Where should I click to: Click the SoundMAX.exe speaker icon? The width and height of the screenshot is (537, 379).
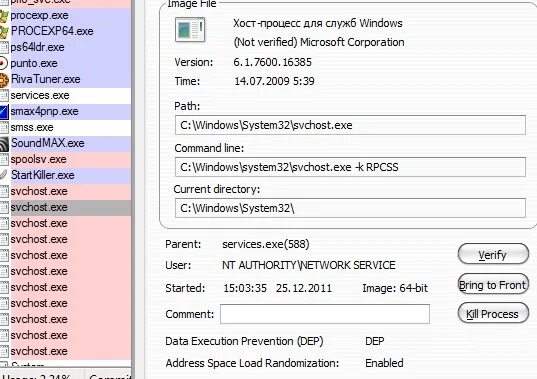(x=4, y=143)
